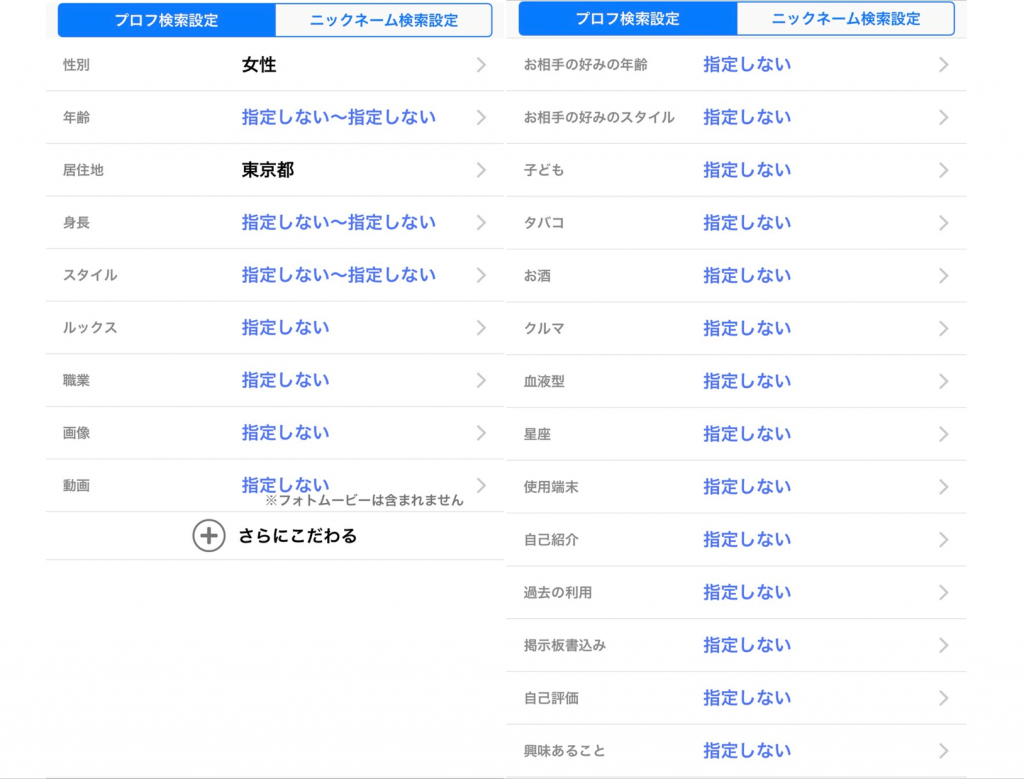Open the 使用端末 setting row
The height and width of the screenshot is (779, 1024).
[x=736, y=487]
